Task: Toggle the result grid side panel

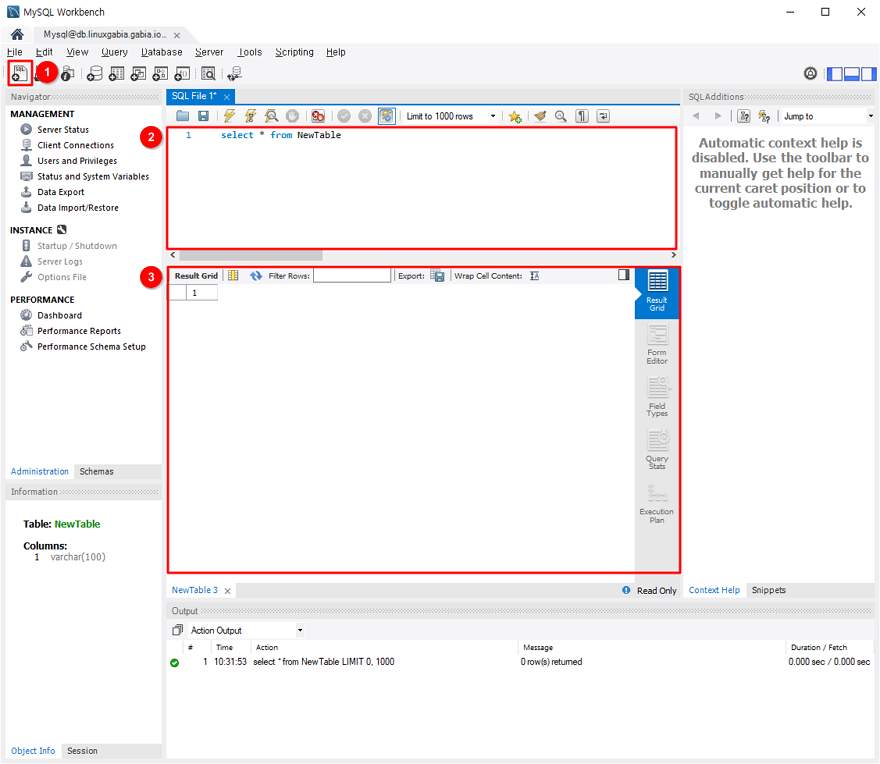Action: (x=624, y=275)
